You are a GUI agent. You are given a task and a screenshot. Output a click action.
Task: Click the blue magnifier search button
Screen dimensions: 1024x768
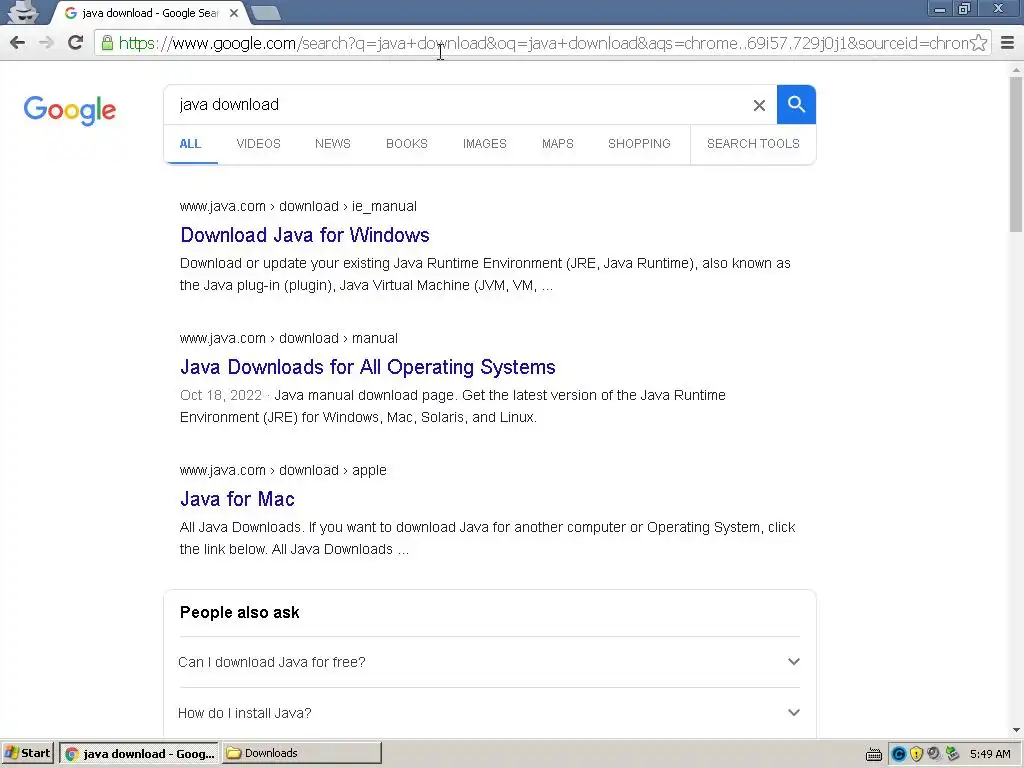pos(796,104)
